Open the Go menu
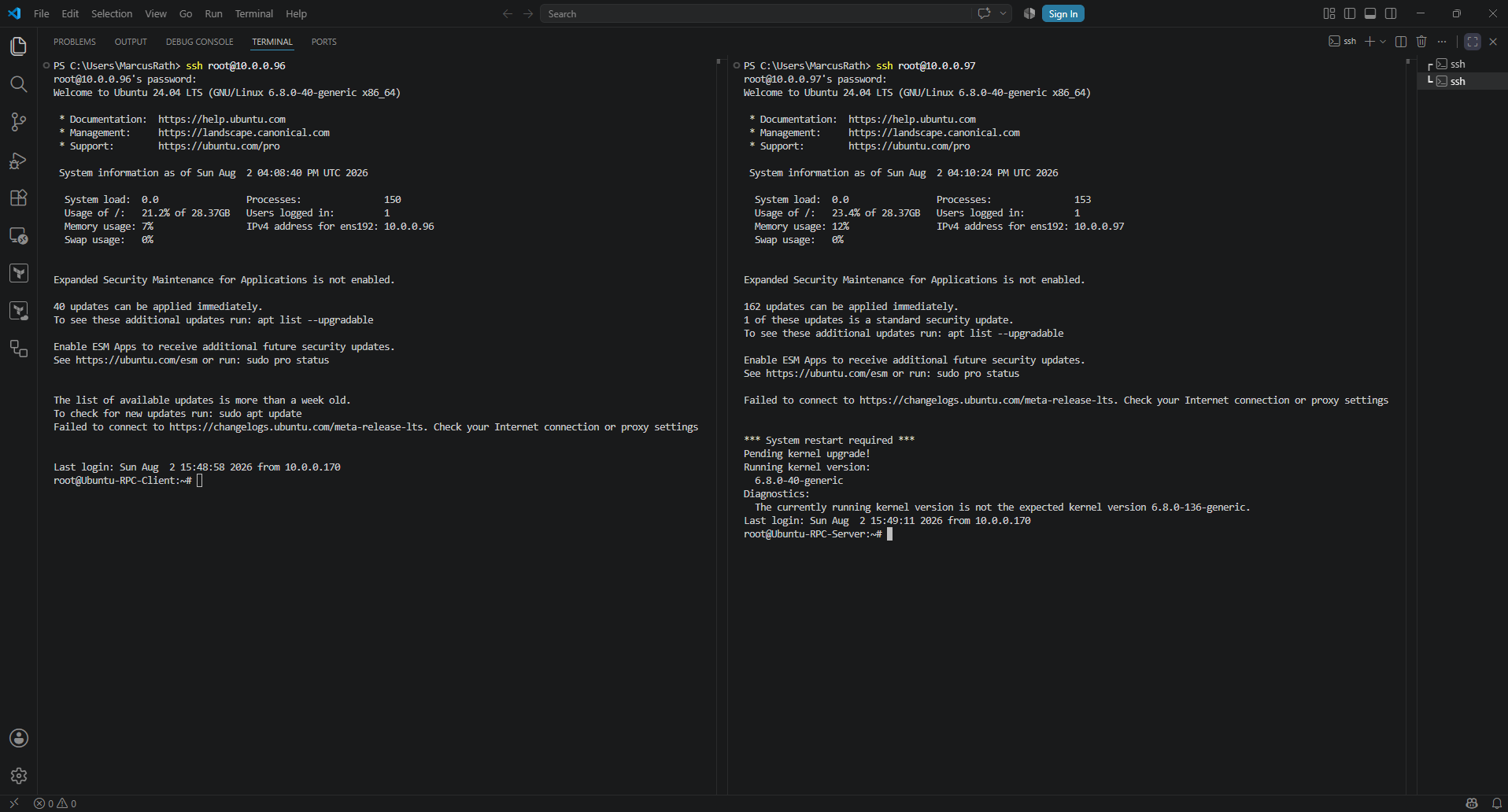Screen dimensions: 1508x812 pyautogui.click(x=186, y=13)
